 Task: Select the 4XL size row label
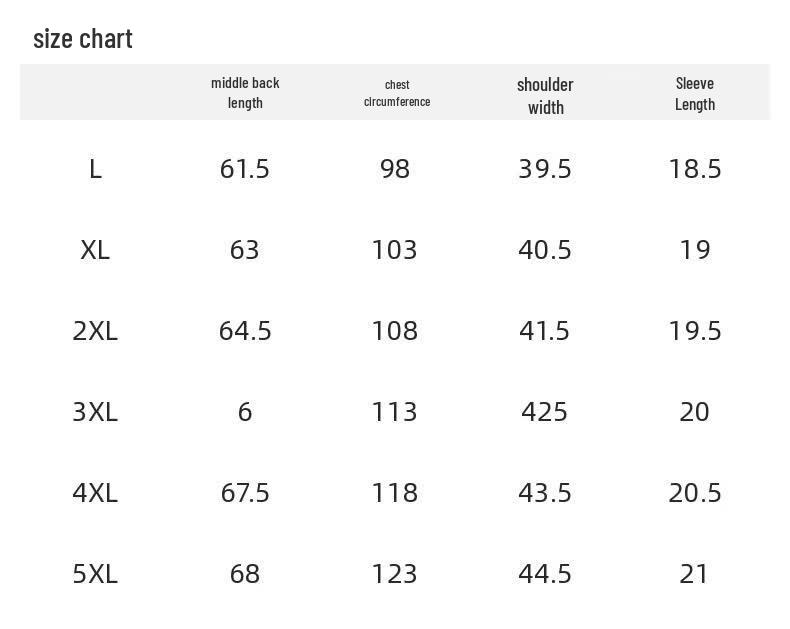(x=95, y=492)
